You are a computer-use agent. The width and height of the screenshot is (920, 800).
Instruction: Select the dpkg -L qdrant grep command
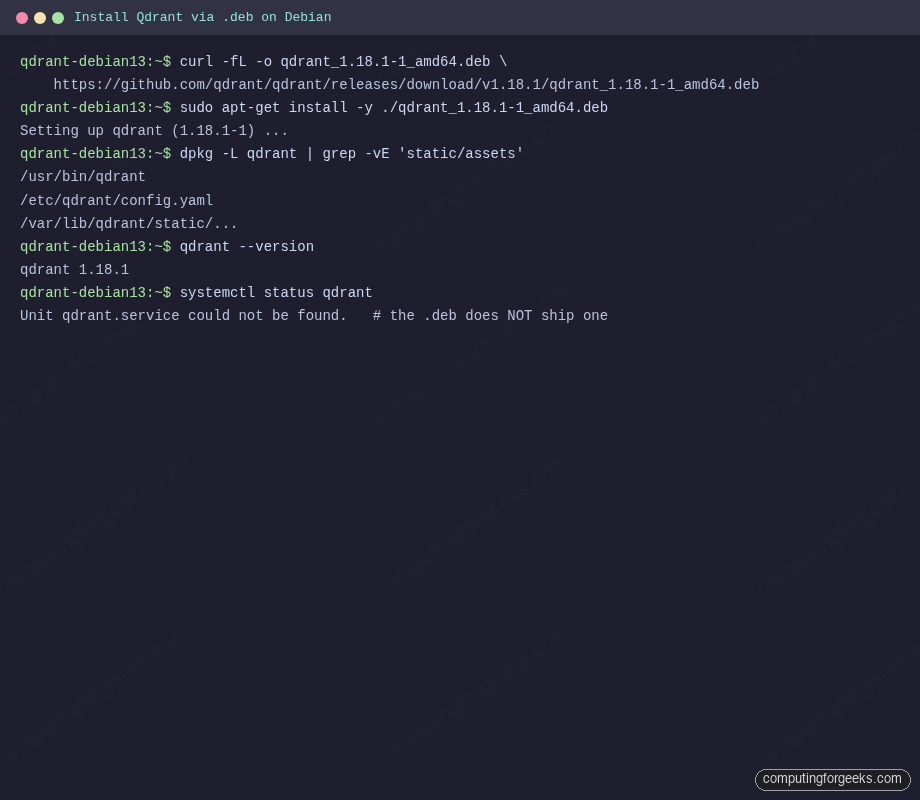pyautogui.click(x=351, y=154)
